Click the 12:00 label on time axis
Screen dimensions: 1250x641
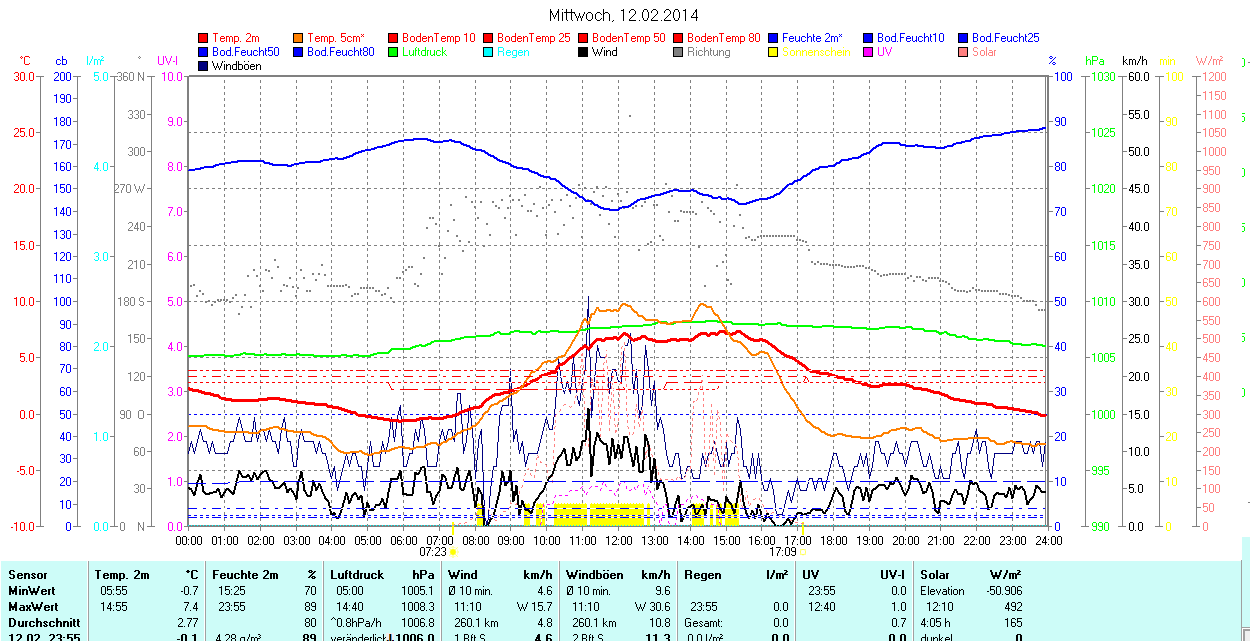tap(619, 540)
